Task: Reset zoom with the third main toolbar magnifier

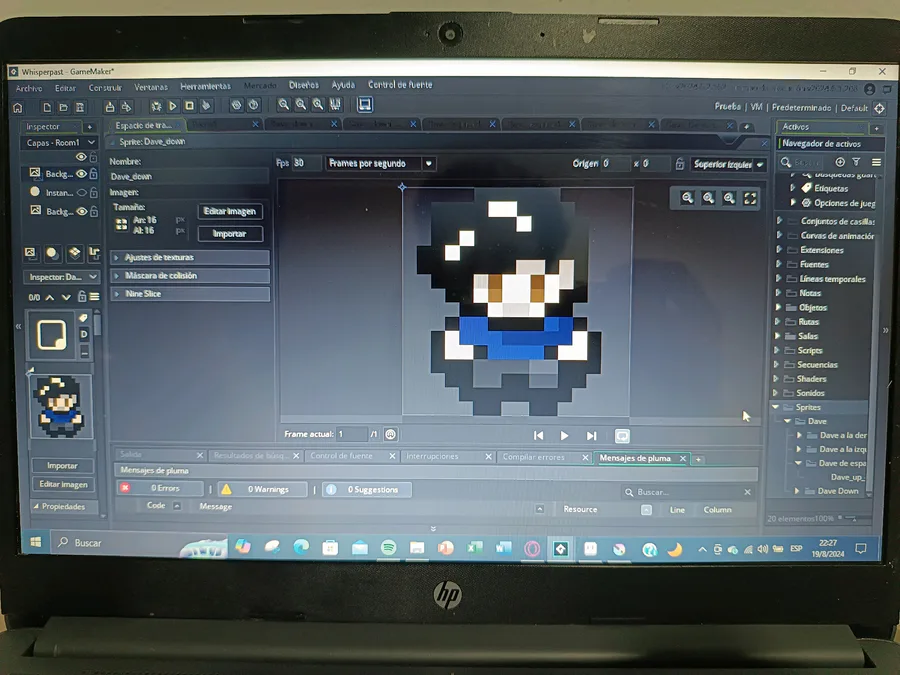Action: tap(318, 104)
